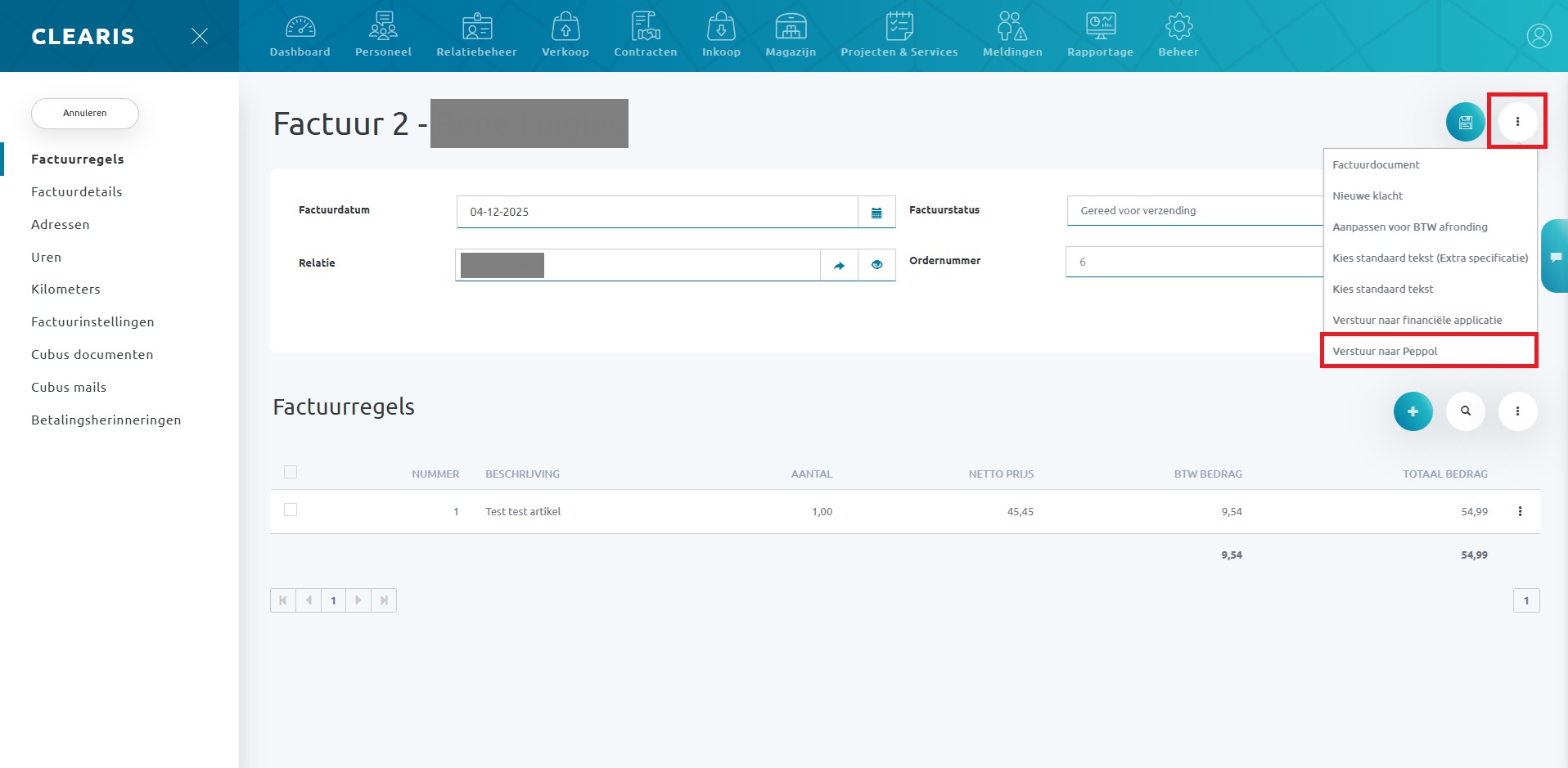
Task: Open search for Factuurregels
Action: click(x=1465, y=411)
